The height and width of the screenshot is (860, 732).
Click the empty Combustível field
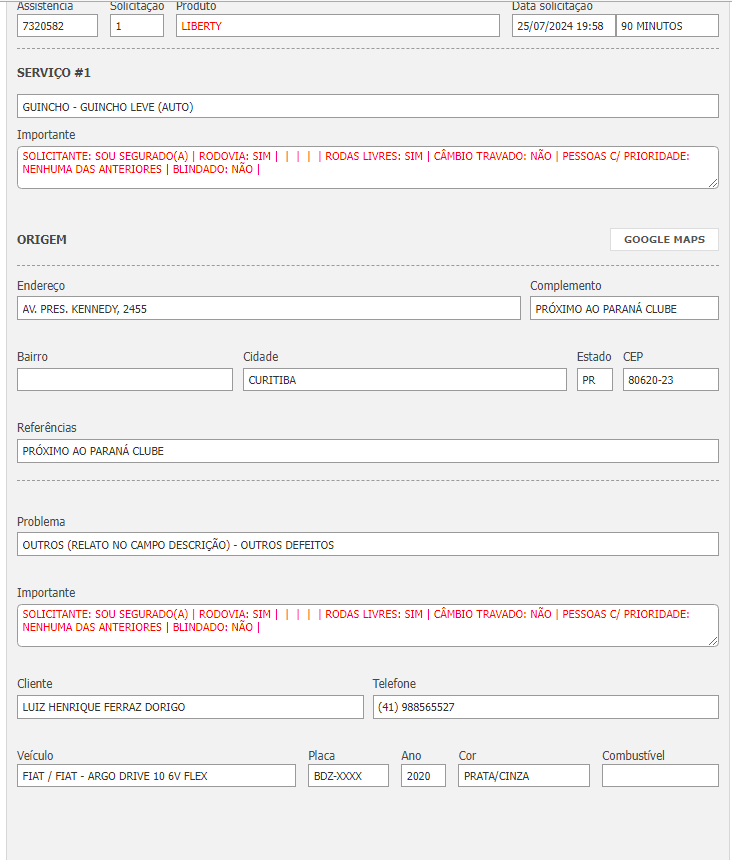660,776
